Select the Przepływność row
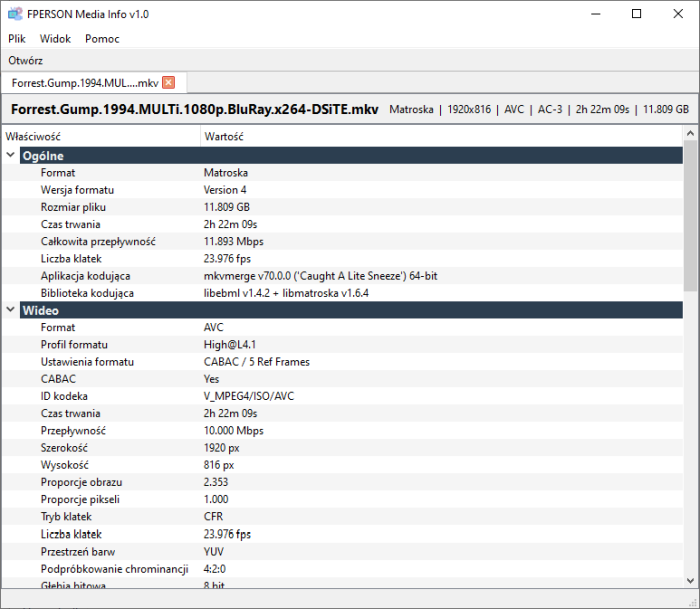 (343, 430)
